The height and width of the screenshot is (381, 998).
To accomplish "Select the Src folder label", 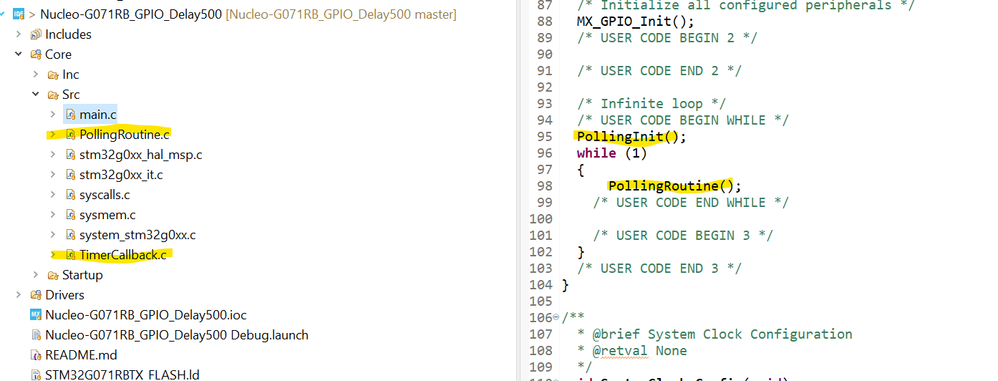I will tap(71, 95).
